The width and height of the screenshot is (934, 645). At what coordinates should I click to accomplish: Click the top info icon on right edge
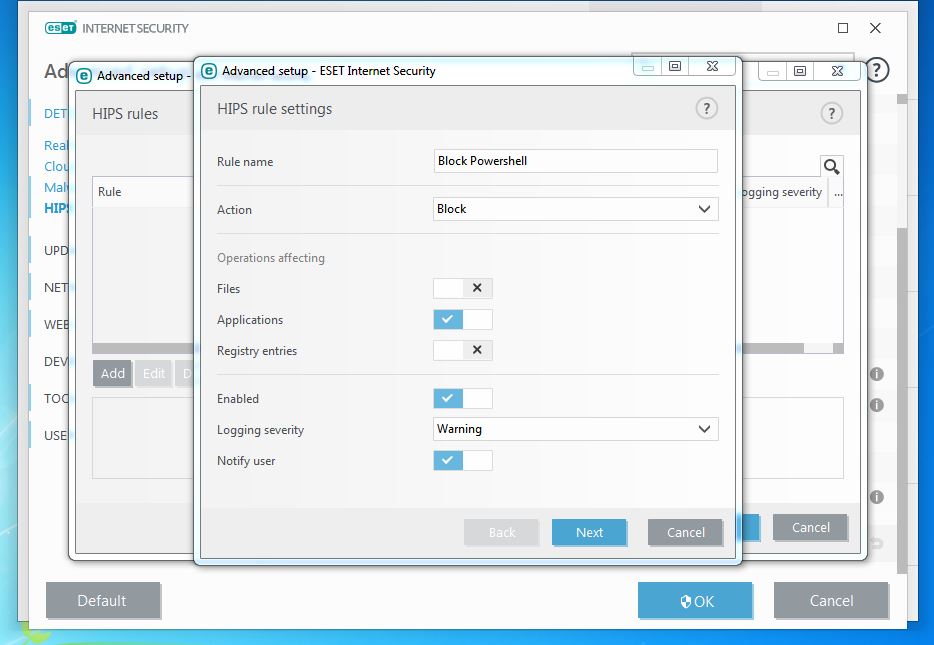[876, 374]
